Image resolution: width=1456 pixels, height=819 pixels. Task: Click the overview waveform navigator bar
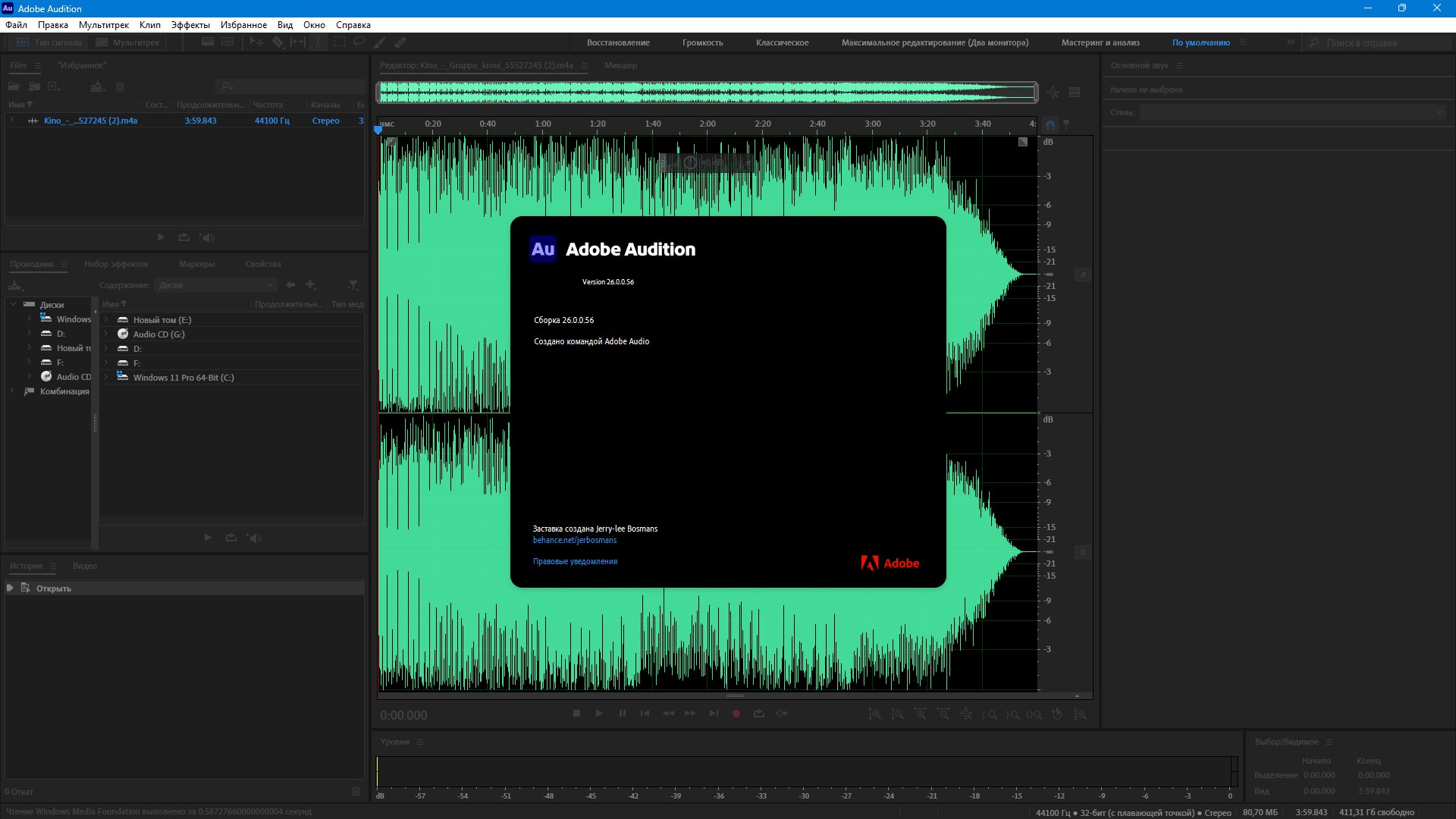click(707, 93)
